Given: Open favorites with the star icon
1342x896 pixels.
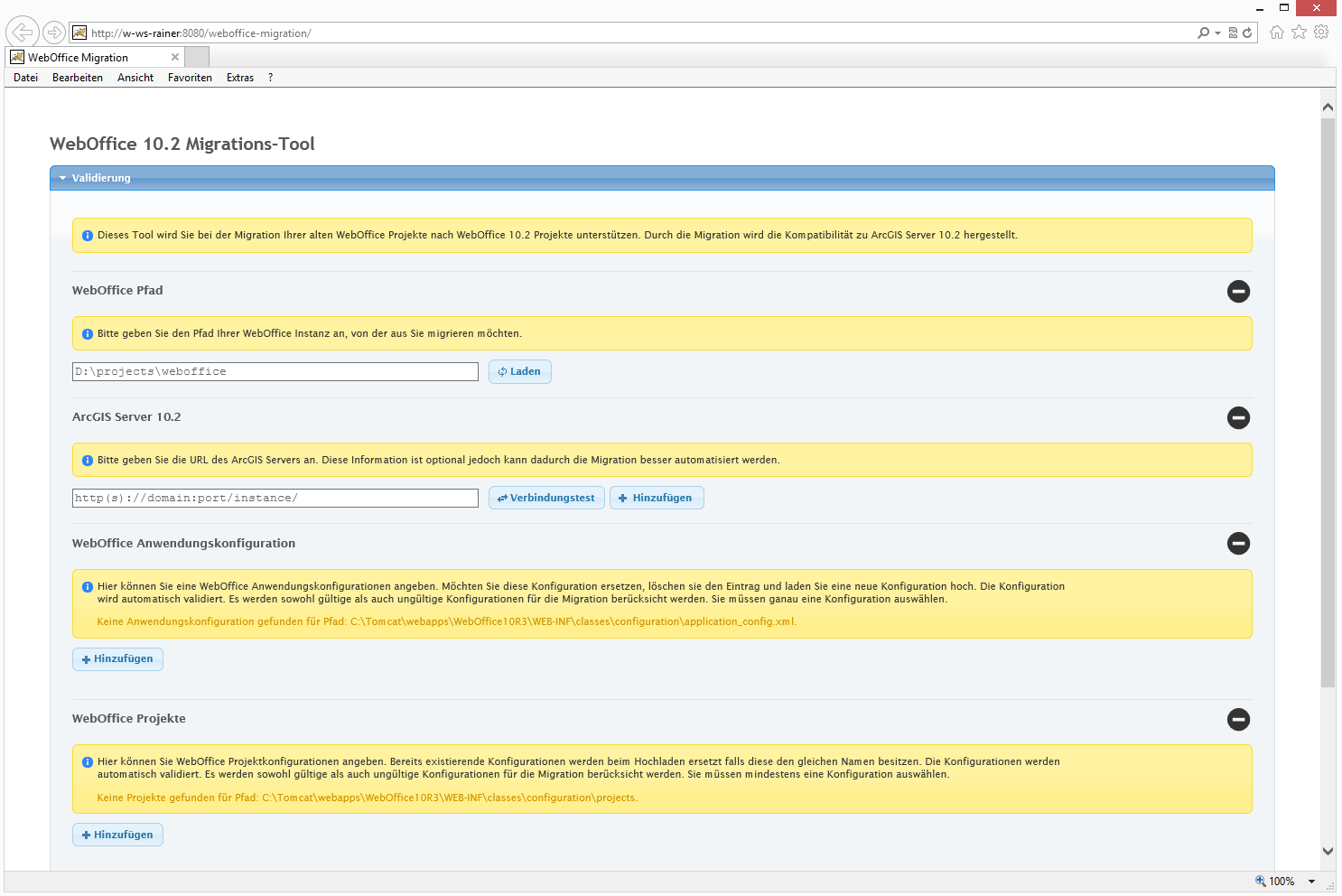Looking at the screenshot, I should pos(1300,32).
